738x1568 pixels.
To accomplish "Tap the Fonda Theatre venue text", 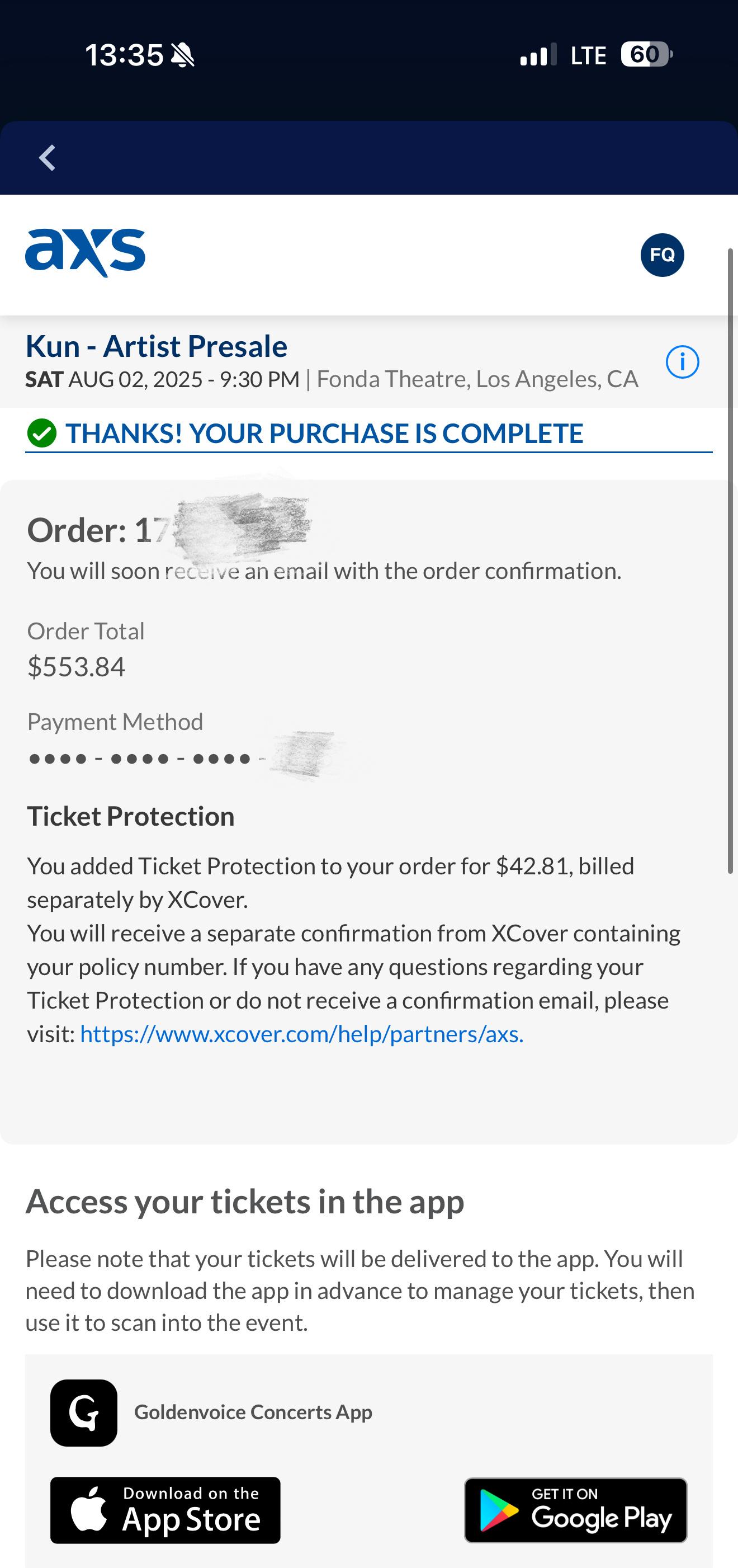I will click(477, 379).
